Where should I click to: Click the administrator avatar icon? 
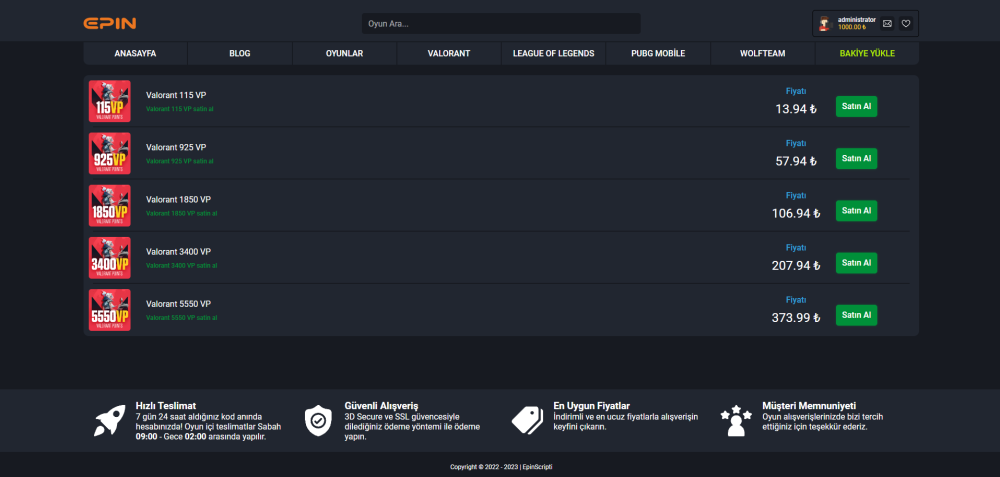point(825,24)
